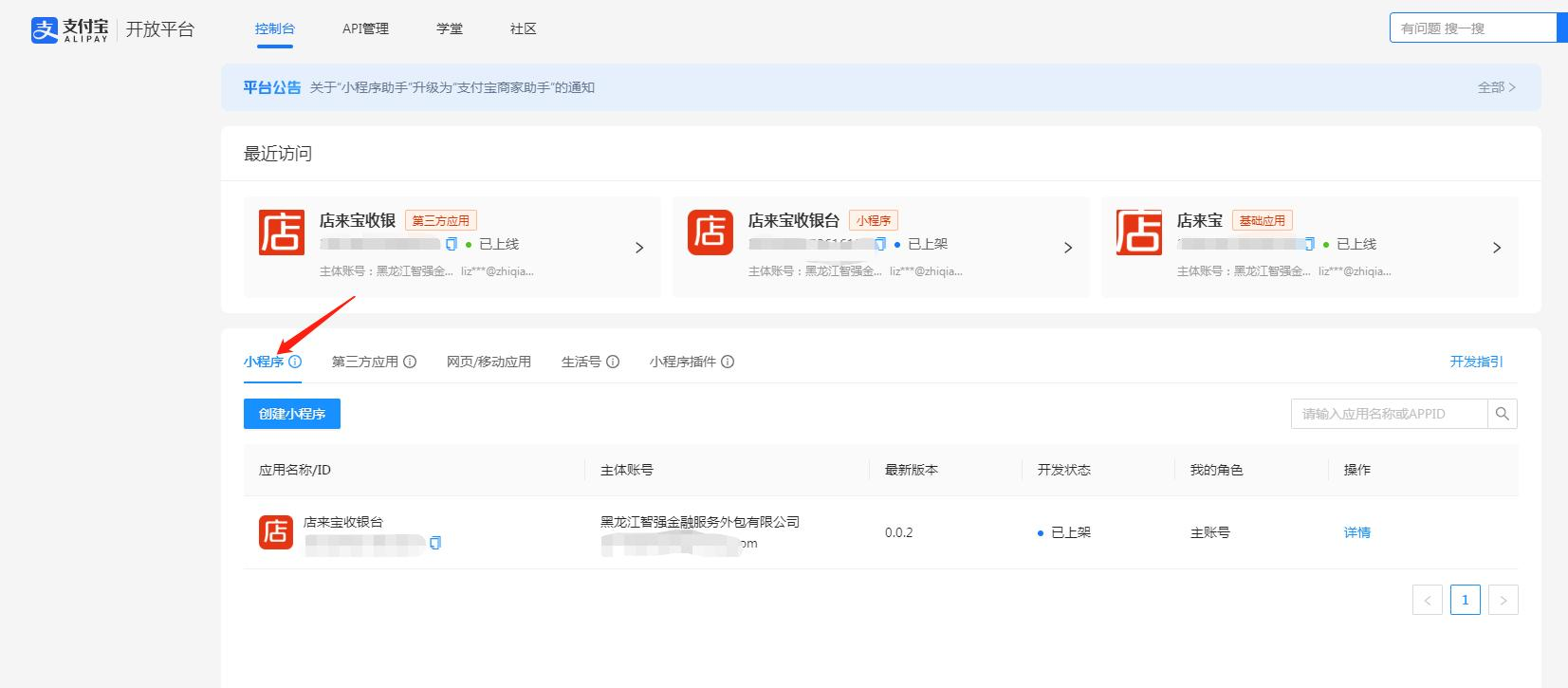
Task: Click the 开发指引 link
Action: coord(1476,362)
